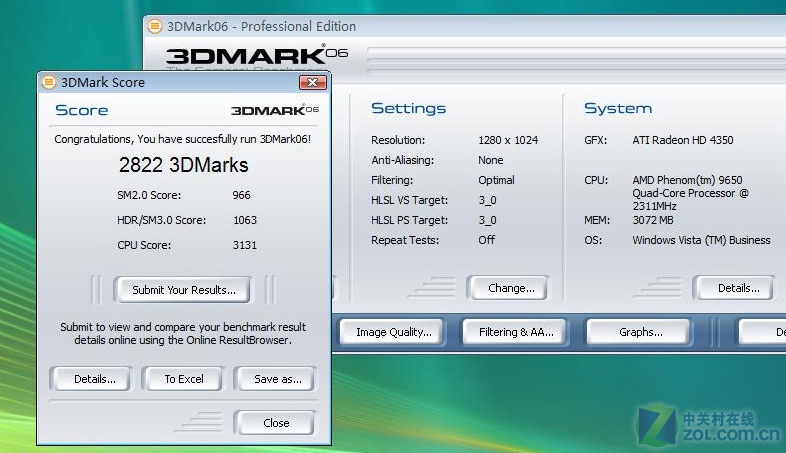The image size is (786, 453).
Task: Click the System section heading
Action: (618, 108)
